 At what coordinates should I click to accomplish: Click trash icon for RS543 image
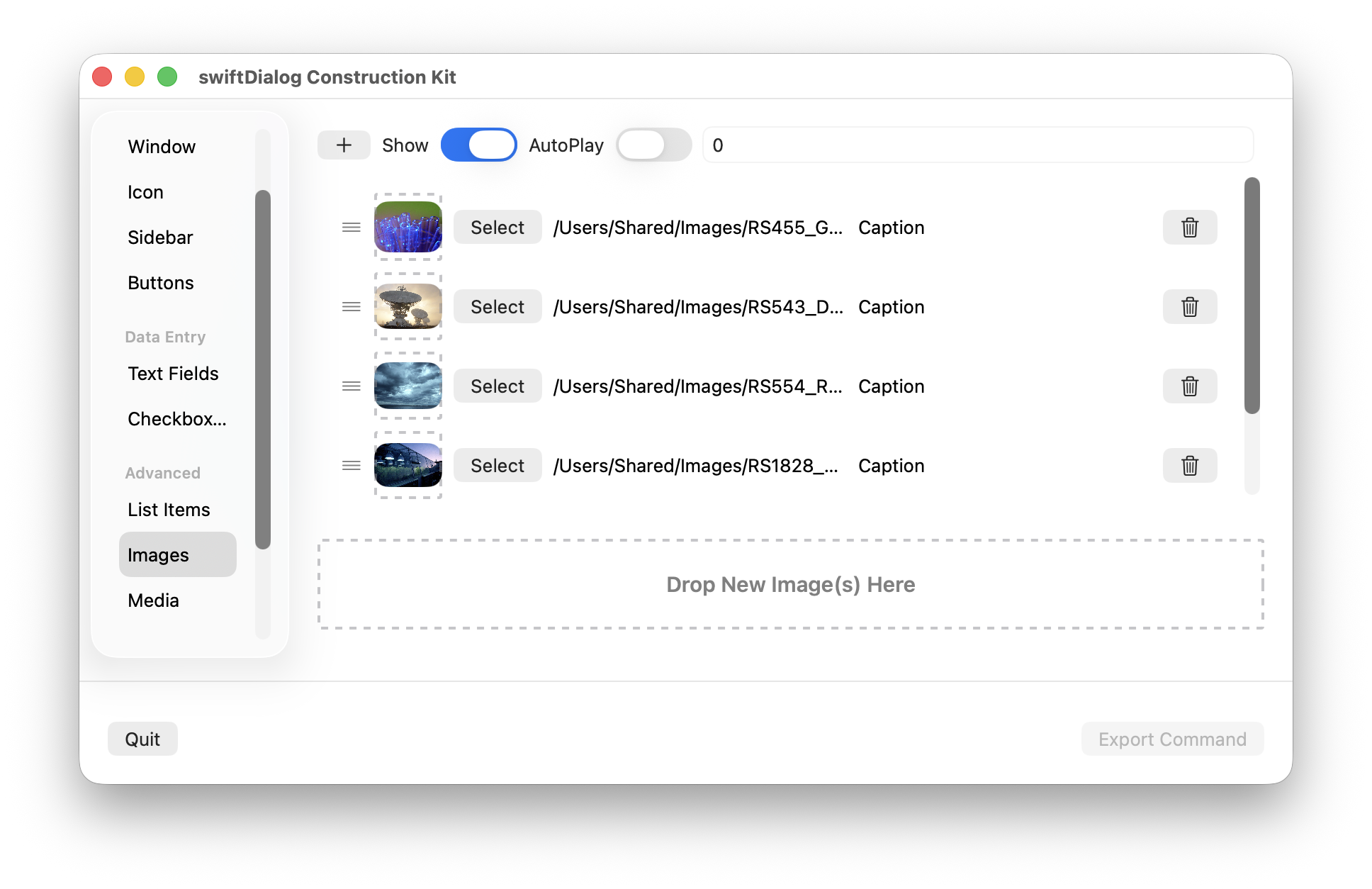1189,307
